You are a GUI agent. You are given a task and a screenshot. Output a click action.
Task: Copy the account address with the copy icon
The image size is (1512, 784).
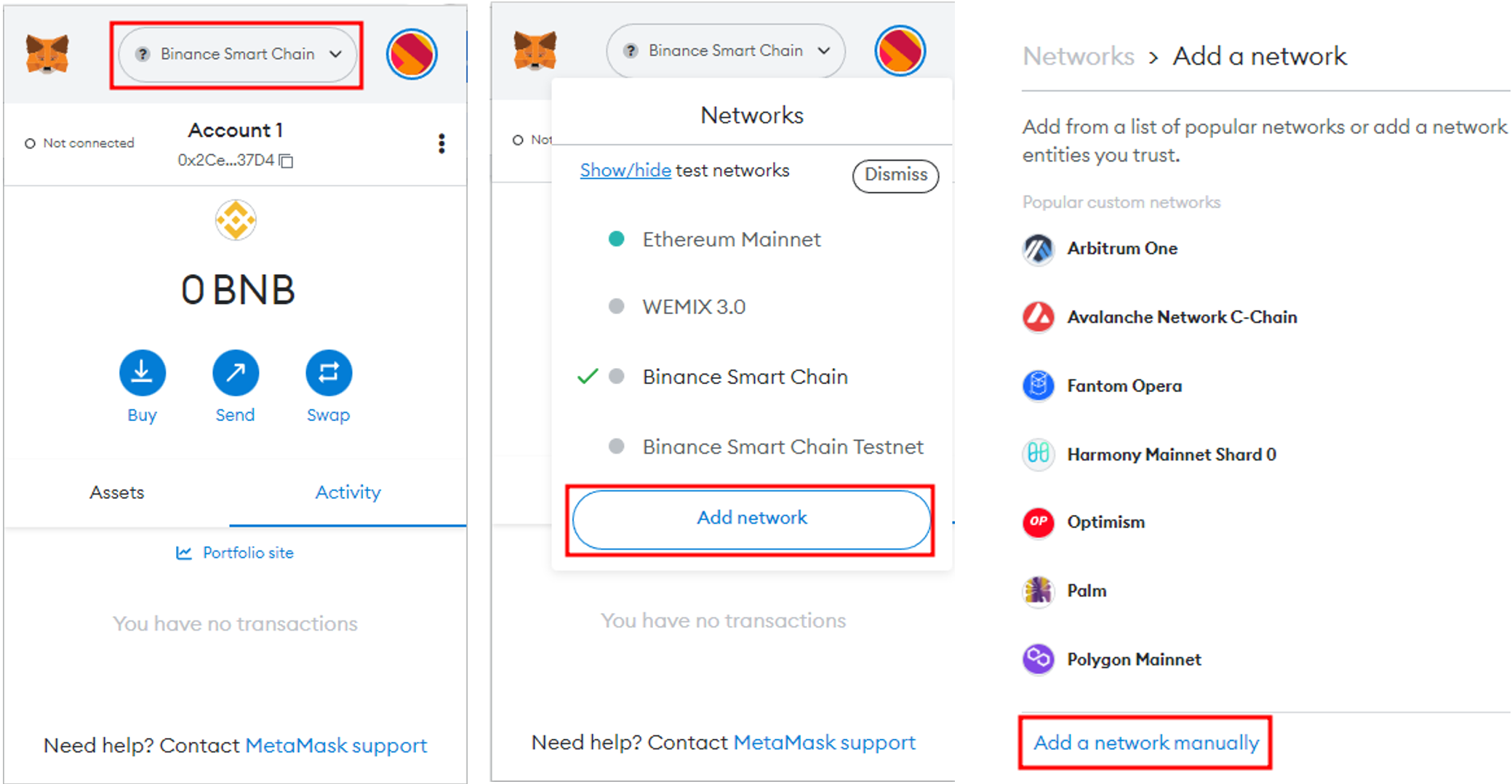coord(287,161)
